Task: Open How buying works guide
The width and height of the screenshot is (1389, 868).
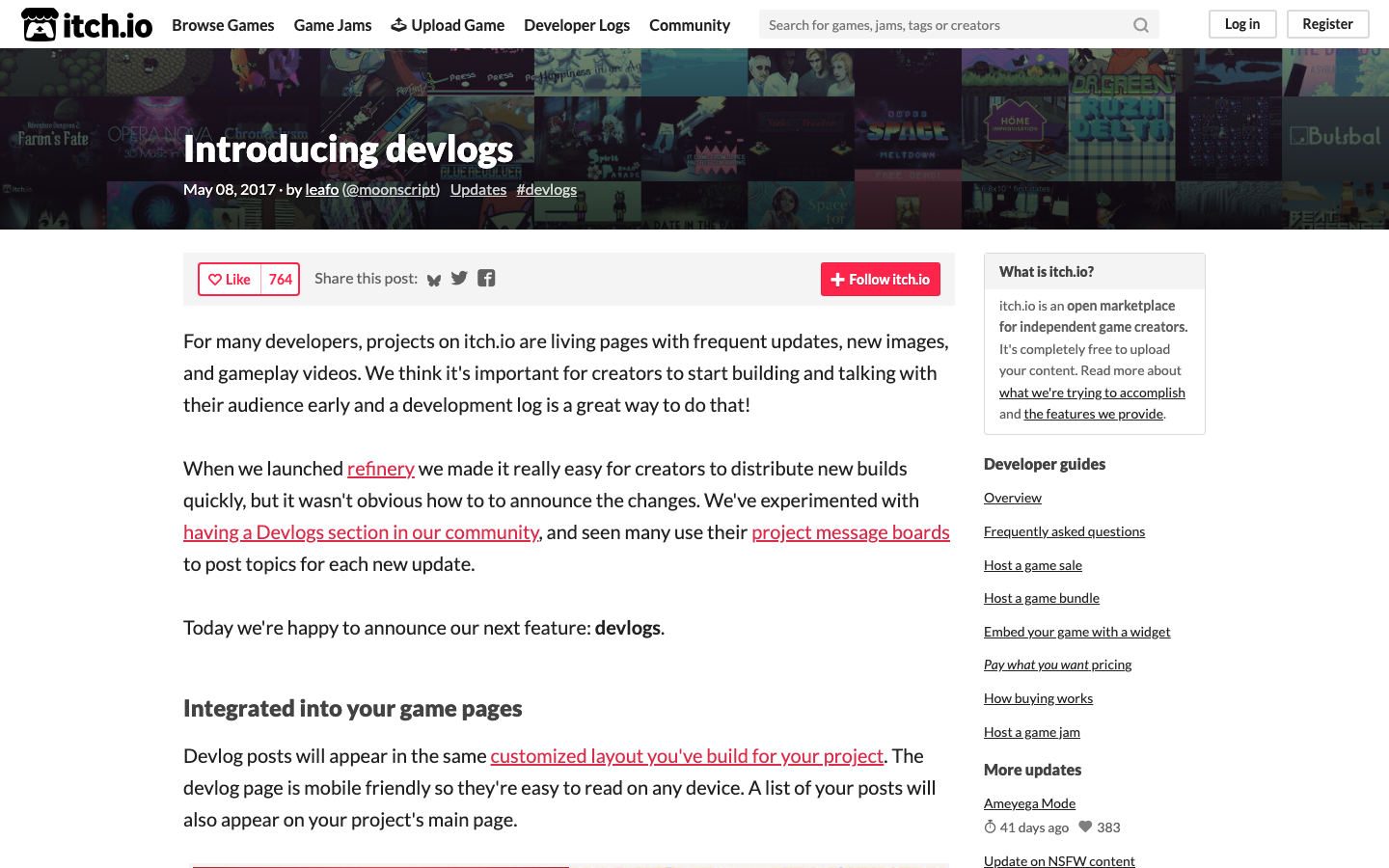Action: coord(1039,698)
